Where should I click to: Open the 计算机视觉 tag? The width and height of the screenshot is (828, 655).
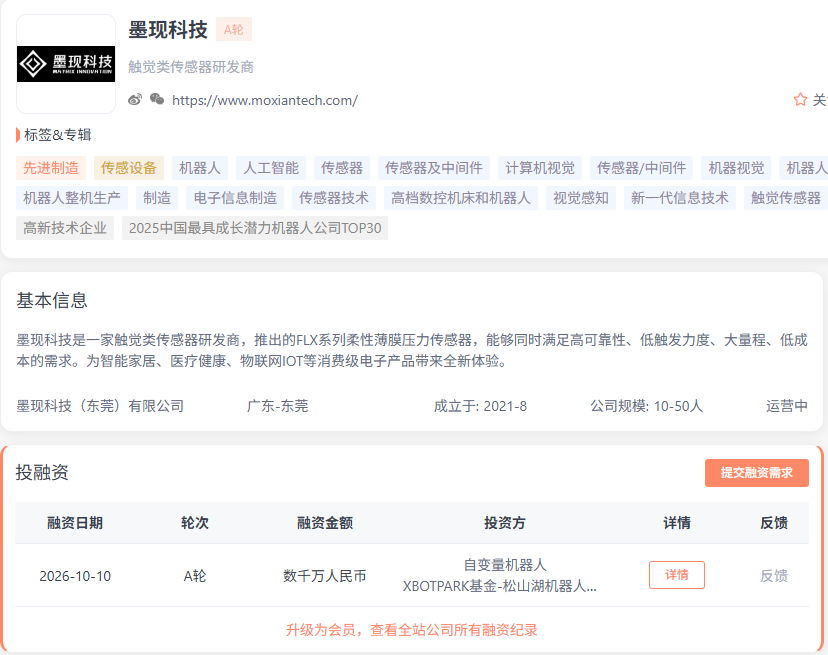click(540, 168)
